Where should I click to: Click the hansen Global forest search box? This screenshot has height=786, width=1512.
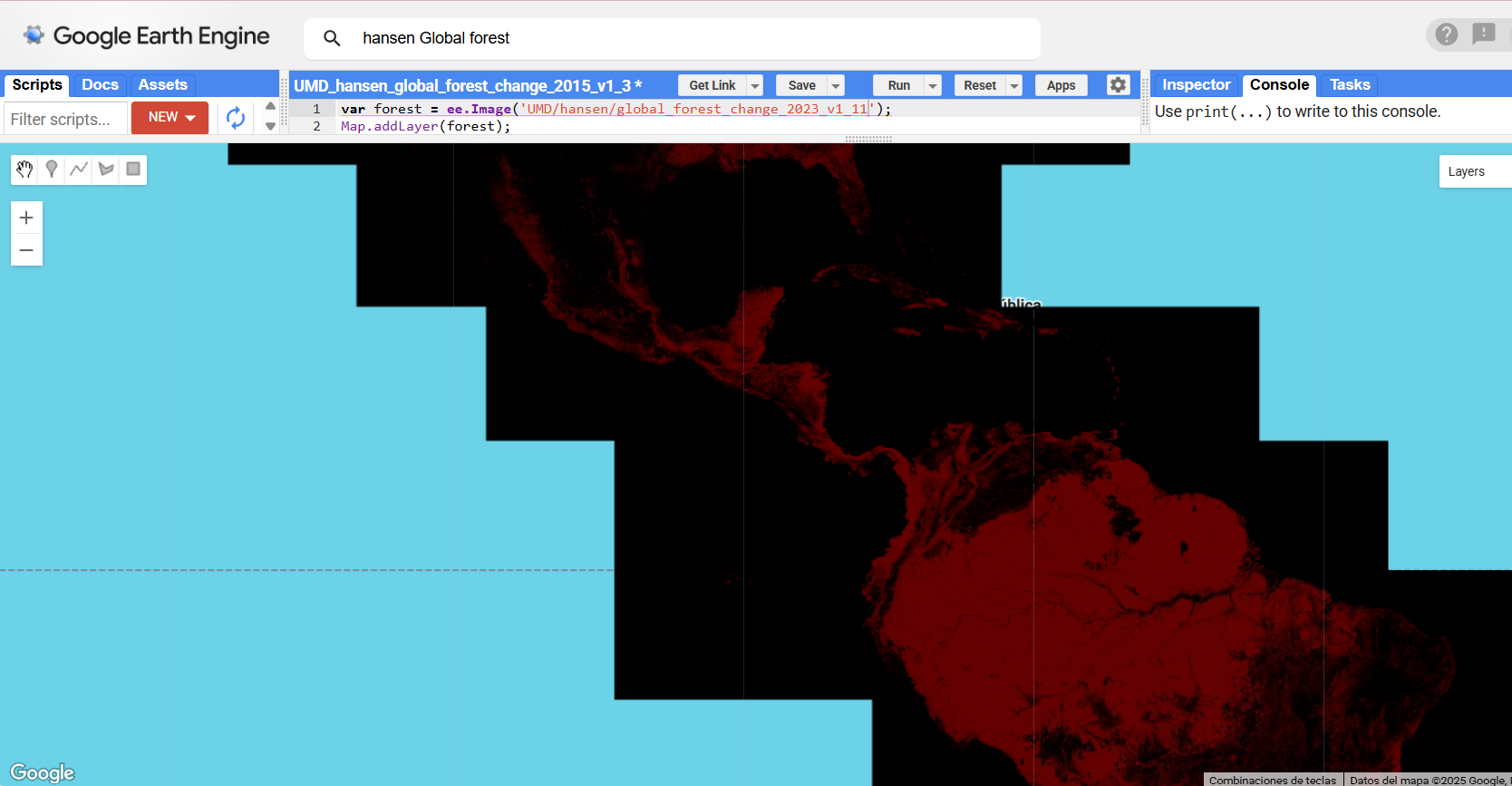point(672,38)
